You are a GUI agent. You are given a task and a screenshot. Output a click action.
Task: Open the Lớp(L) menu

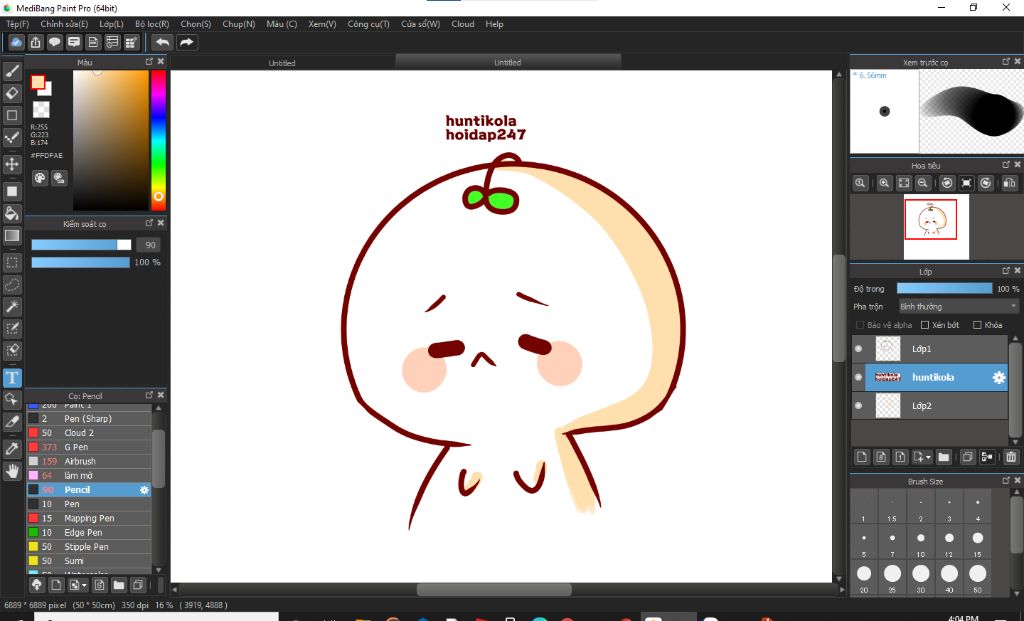coord(111,24)
